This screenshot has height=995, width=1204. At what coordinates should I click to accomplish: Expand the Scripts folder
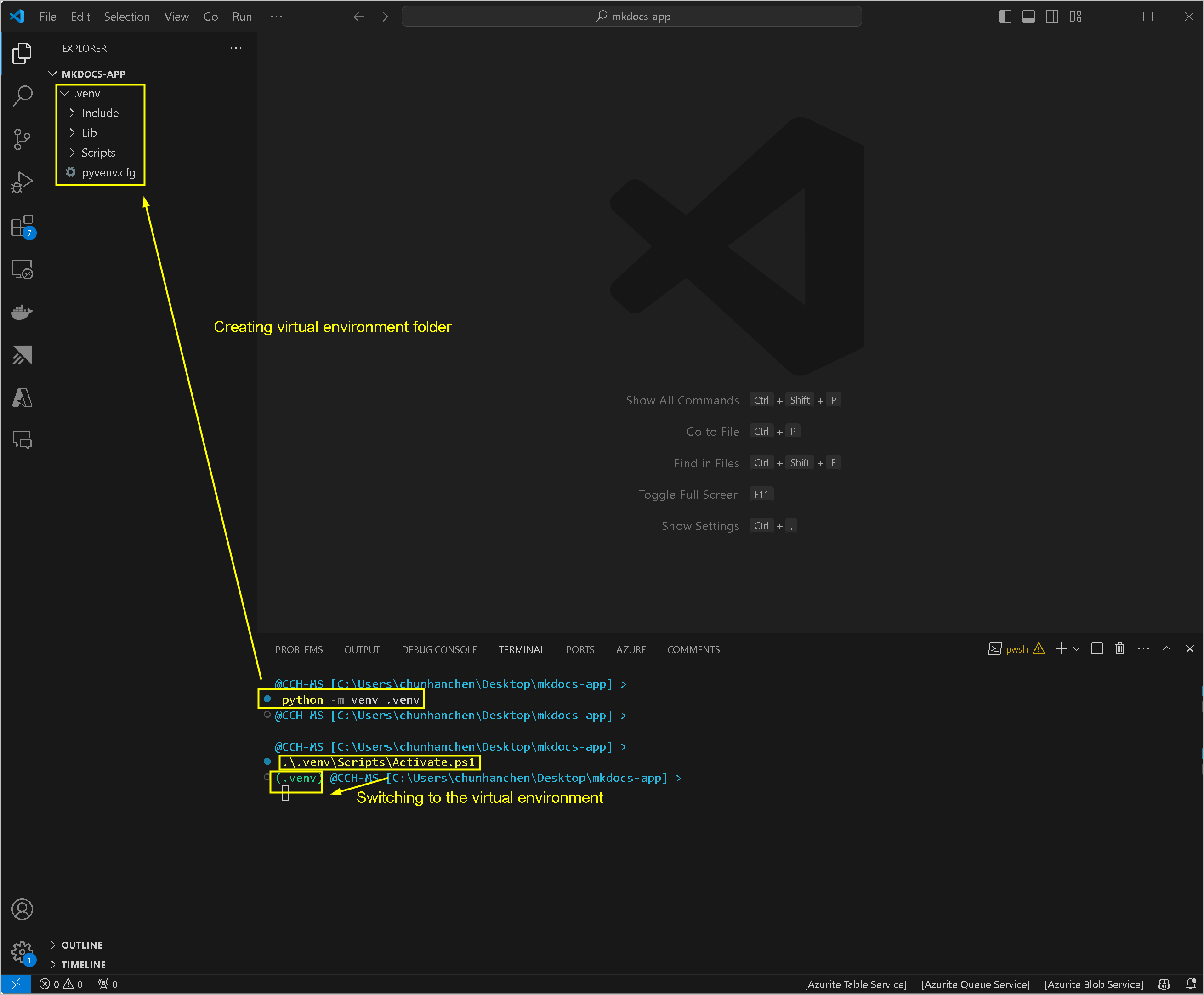(98, 153)
